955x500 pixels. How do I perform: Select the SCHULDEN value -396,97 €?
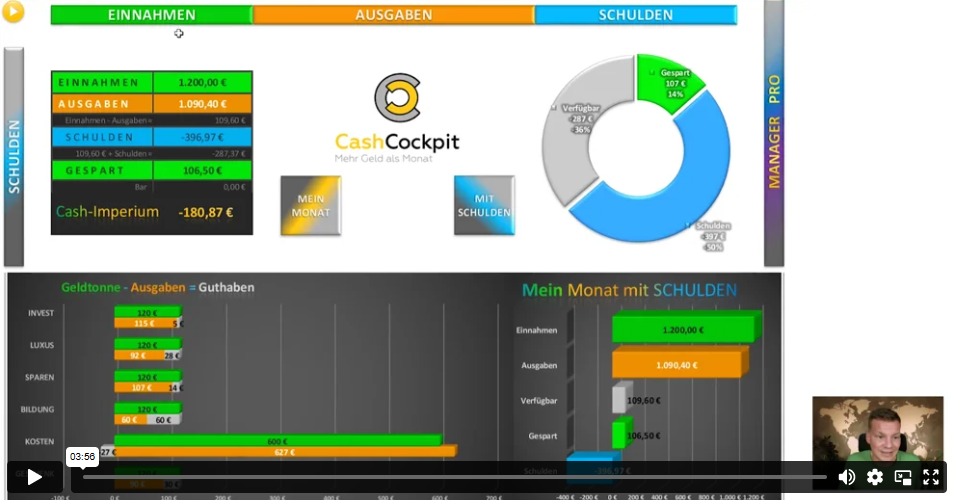tap(202, 137)
